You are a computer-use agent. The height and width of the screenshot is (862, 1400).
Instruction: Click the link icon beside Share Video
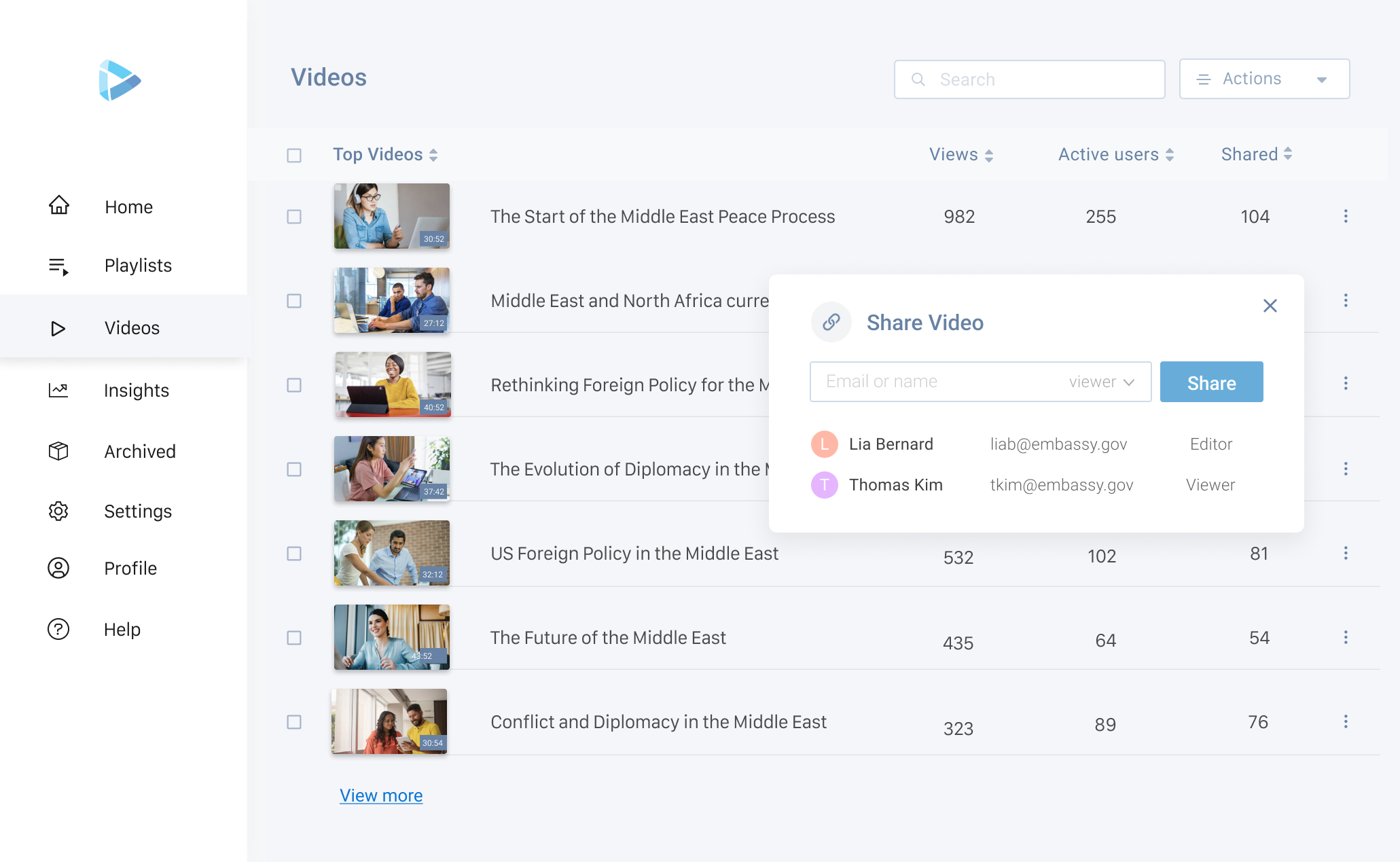click(x=831, y=322)
